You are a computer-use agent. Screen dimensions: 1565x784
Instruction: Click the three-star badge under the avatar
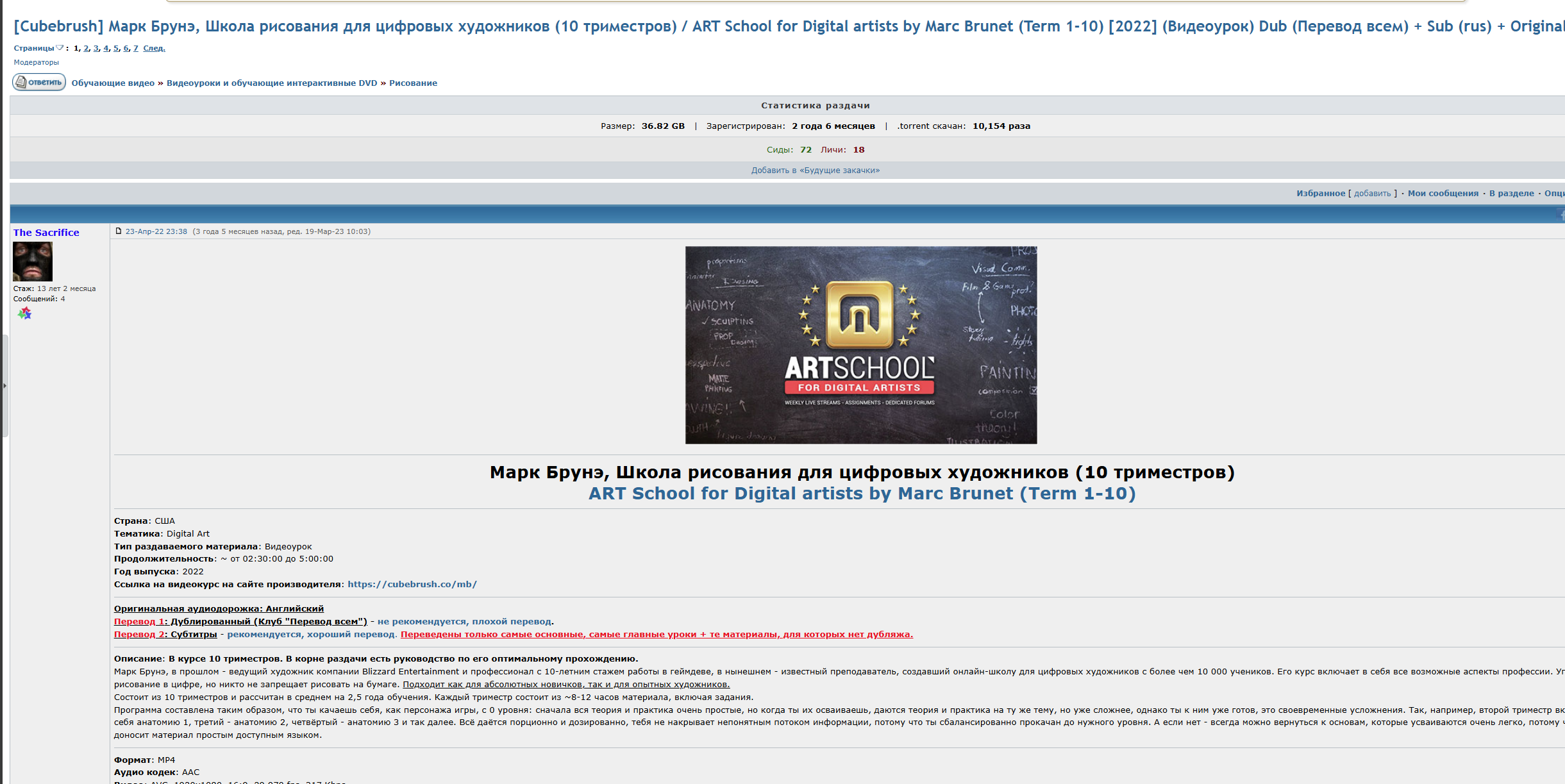pos(24,313)
